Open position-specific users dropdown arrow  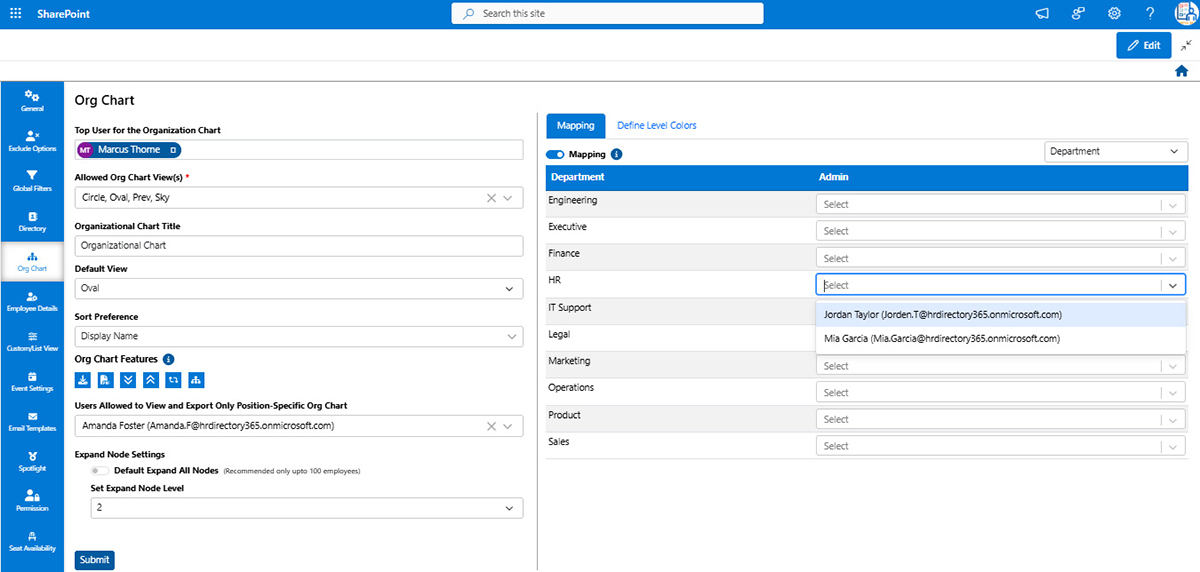click(509, 426)
